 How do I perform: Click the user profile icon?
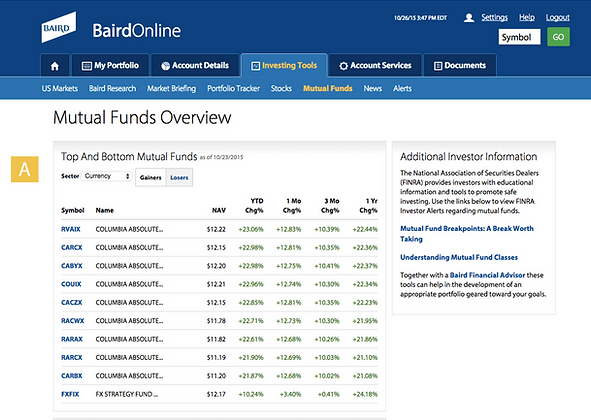point(469,18)
